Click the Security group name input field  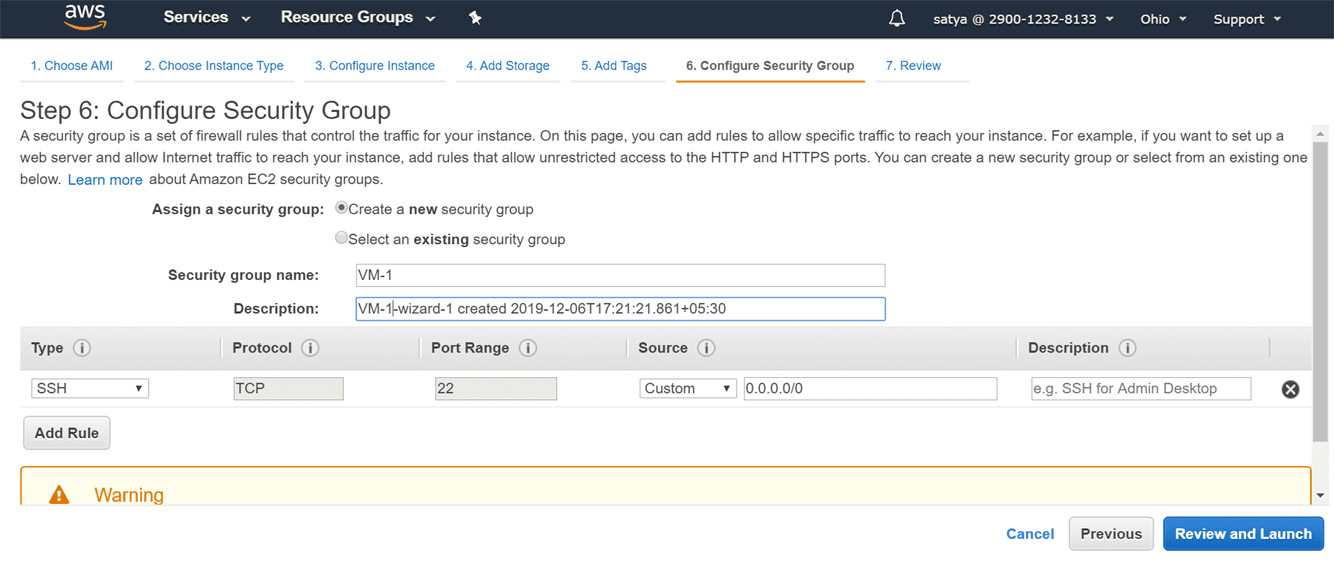coord(620,275)
